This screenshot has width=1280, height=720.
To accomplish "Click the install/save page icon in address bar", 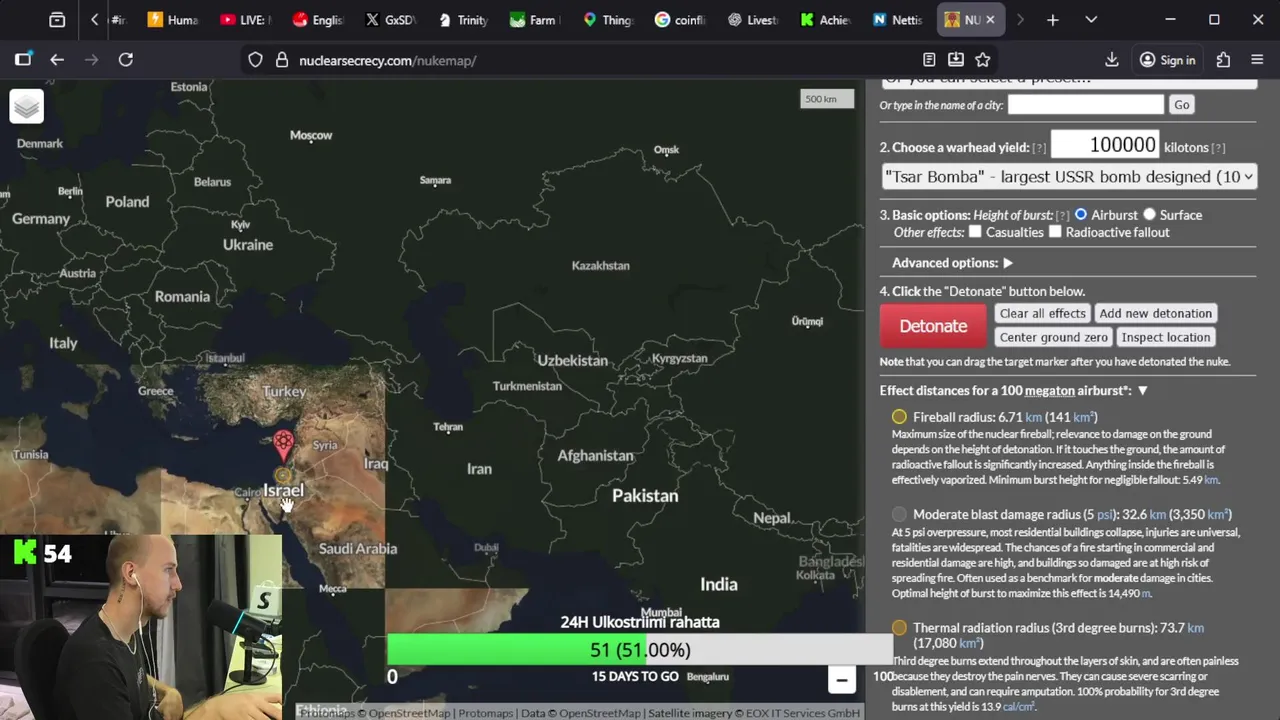I will pos(956,60).
